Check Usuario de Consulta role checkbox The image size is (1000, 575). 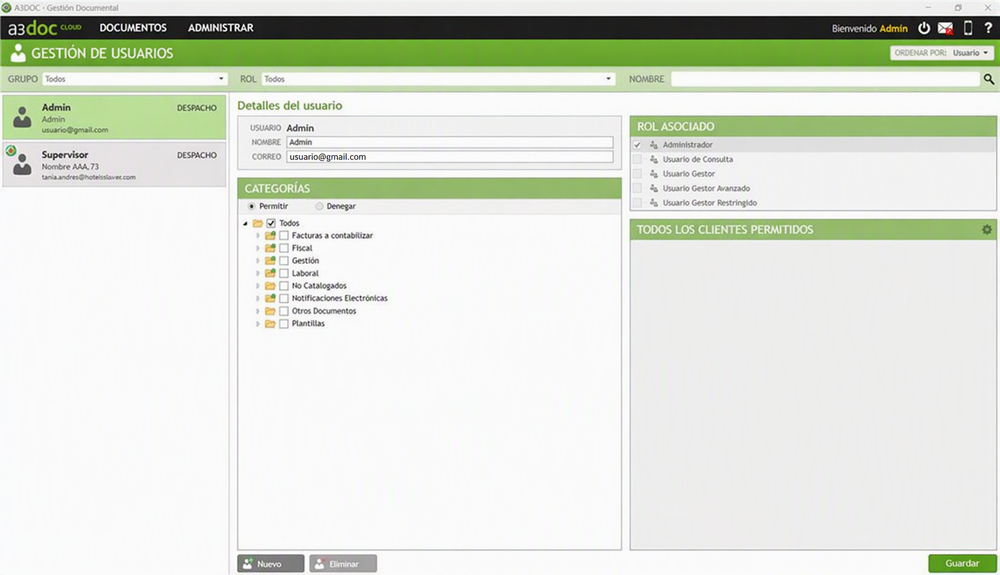pyautogui.click(x=637, y=159)
